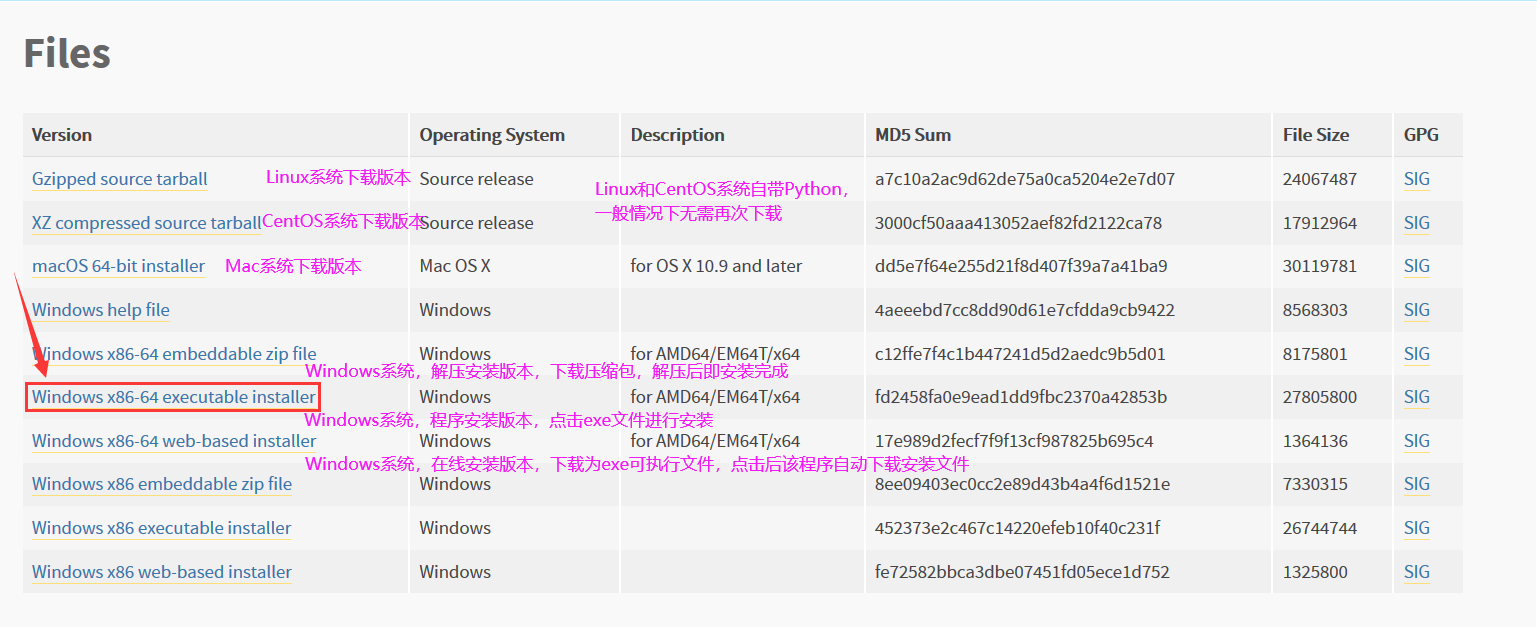Click file size 26744744
The image size is (1537, 627).
pyautogui.click(x=1320, y=528)
